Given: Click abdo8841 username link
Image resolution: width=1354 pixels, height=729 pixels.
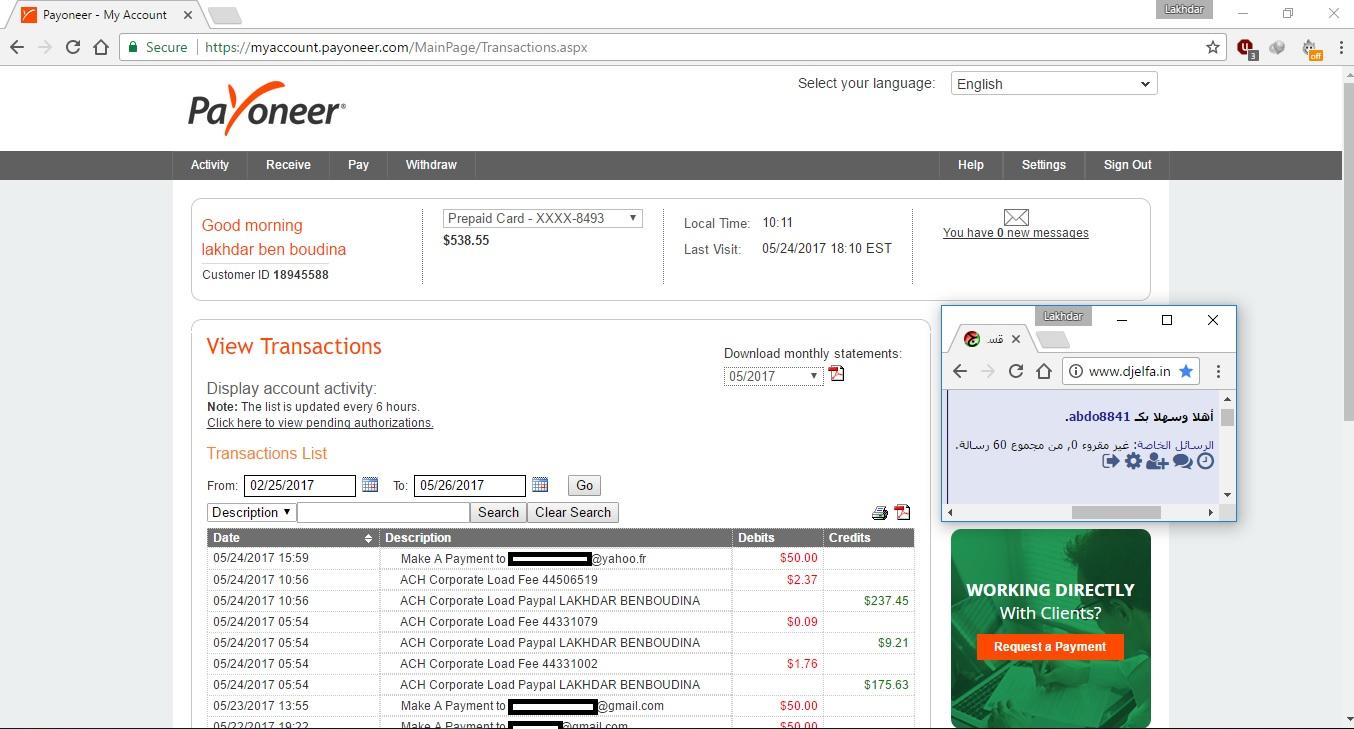Looking at the screenshot, I should (1099, 416).
